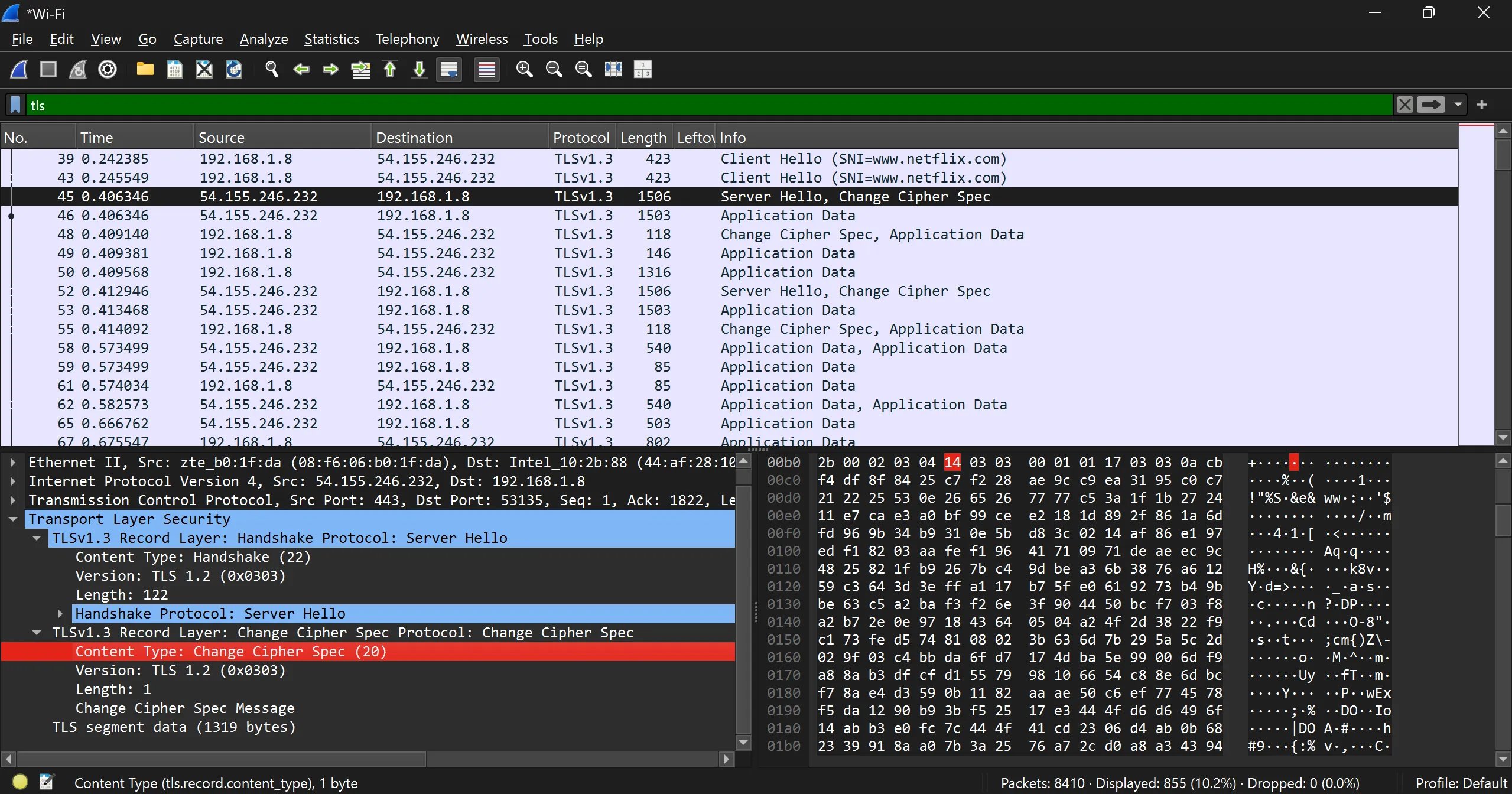The width and height of the screenshot is (1512, 794).
Task: Toggle packet list colorization button
Action: point(486,70)
